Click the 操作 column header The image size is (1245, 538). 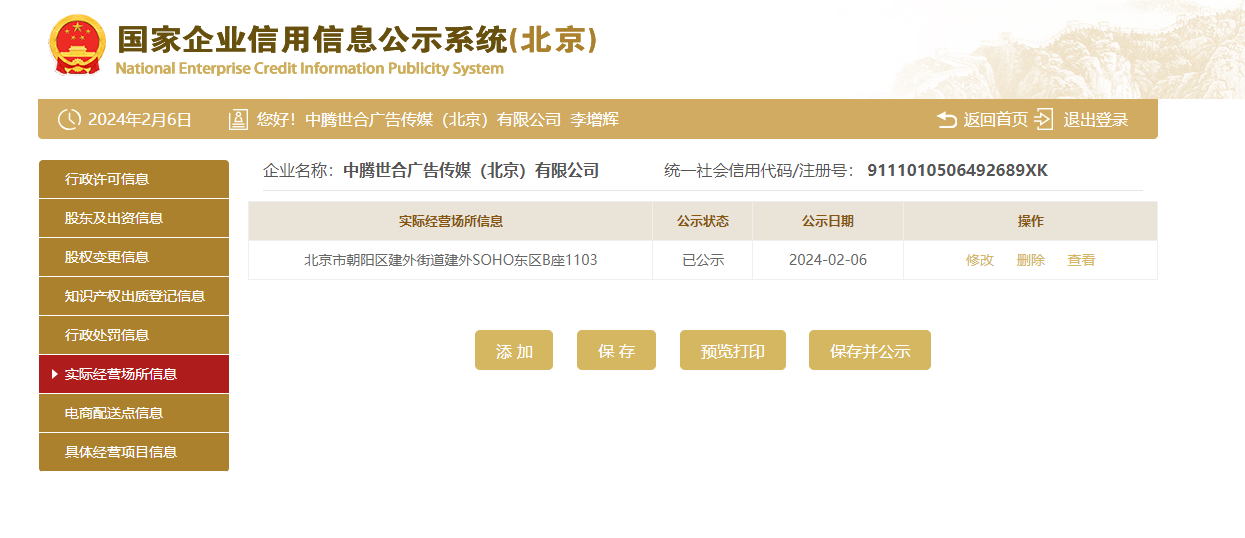[1030, 221]
